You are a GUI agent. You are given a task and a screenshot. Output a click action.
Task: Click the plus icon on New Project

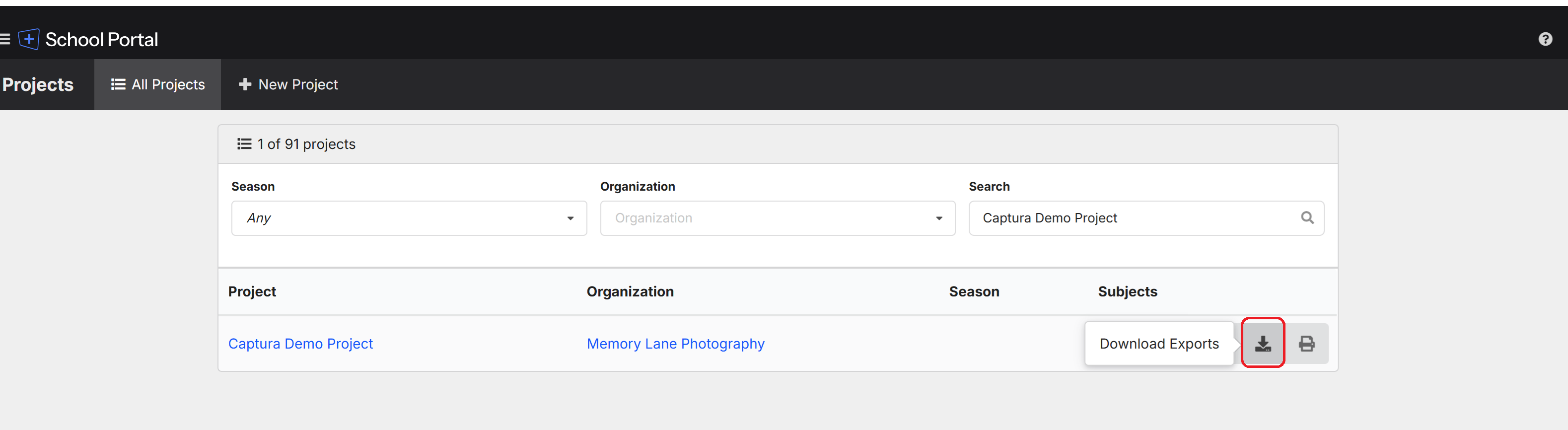tap(245, 85)
